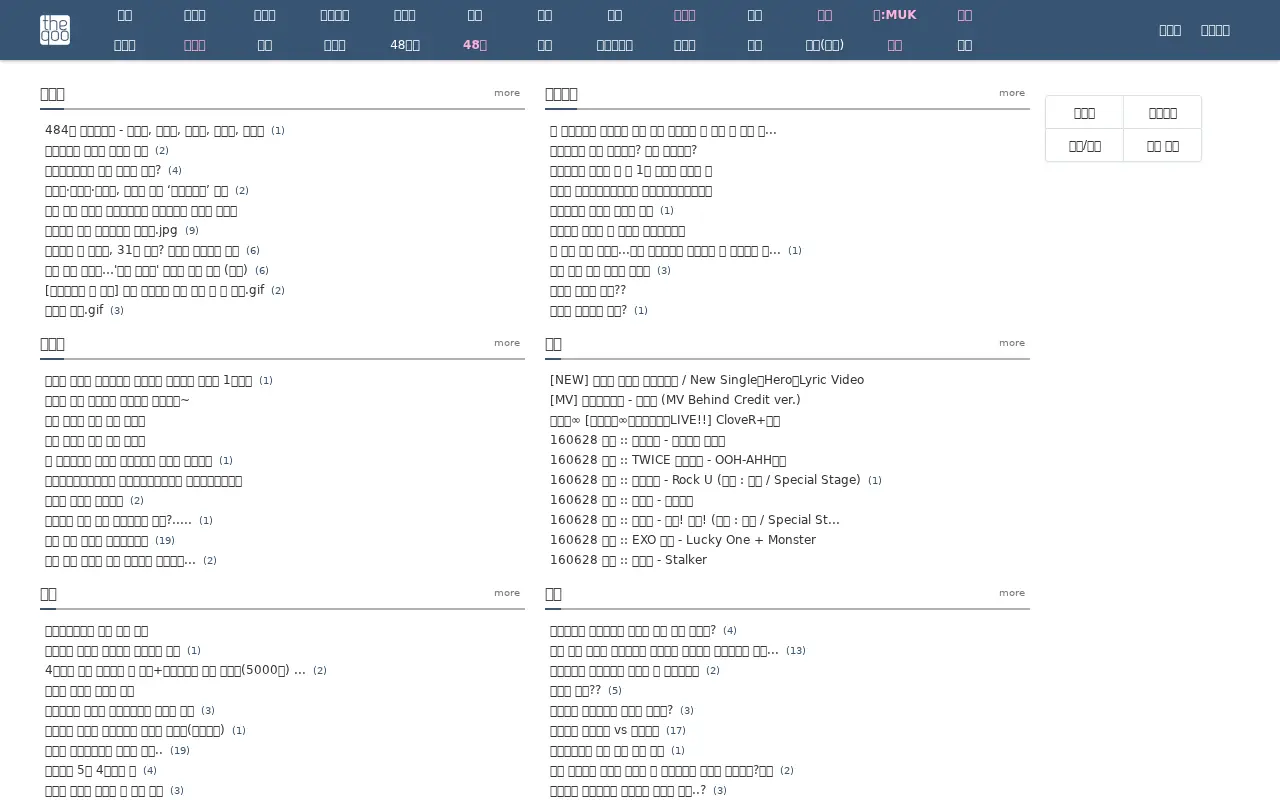Open the navigation item with parentheses in its label
1280x800 pixels.
[x=824, y=45]
